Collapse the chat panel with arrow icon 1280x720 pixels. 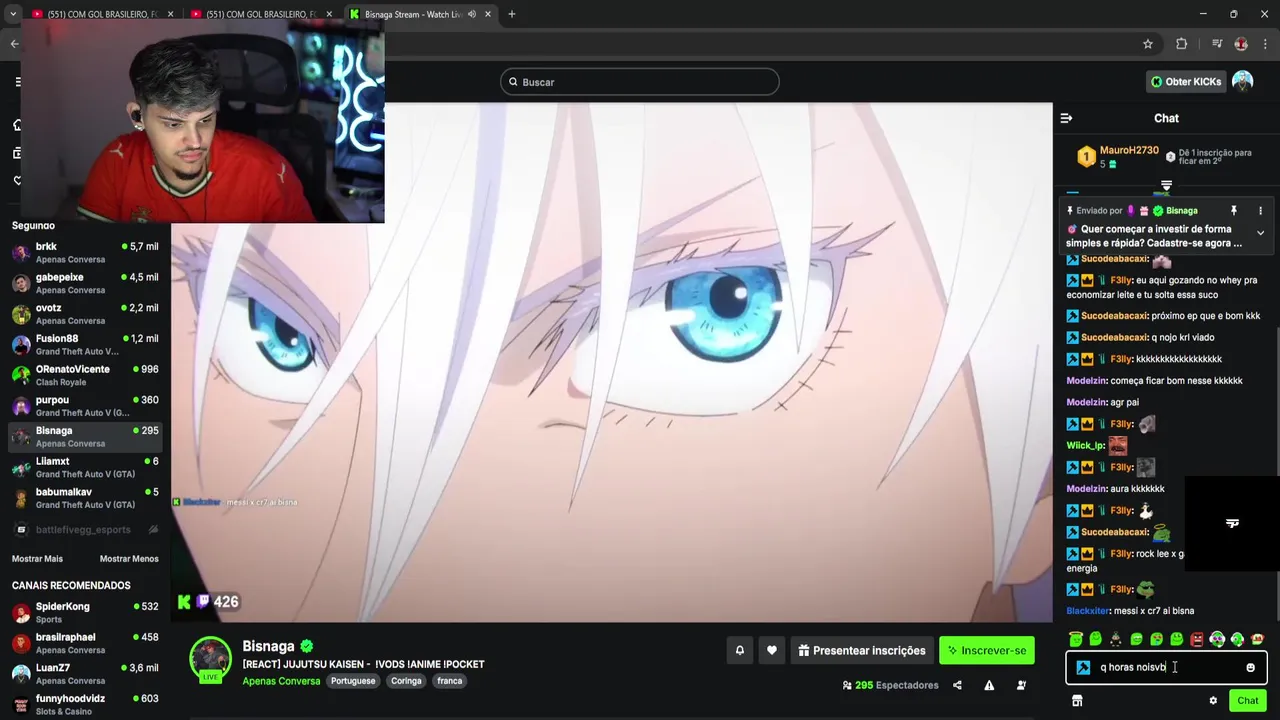[x=1066, y=118]
